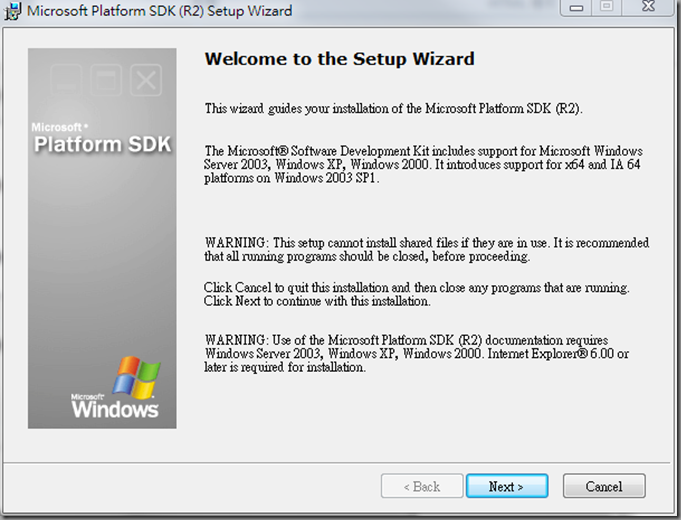Click the 'Welcome to the Setup Wizard' heading
This screenshot has height=520, width=681.
click(x=340, y=59)
